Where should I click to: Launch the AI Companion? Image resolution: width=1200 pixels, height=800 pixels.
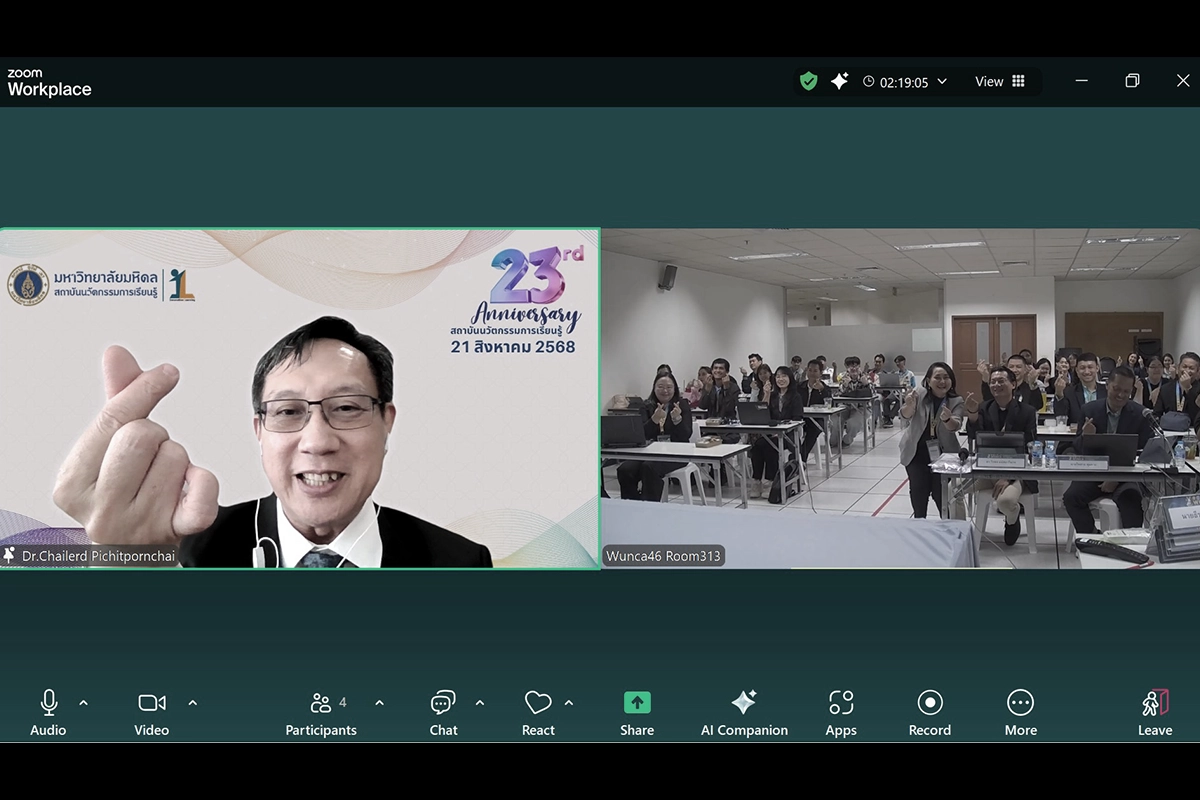pyautogui.click(x=744, y=713)
